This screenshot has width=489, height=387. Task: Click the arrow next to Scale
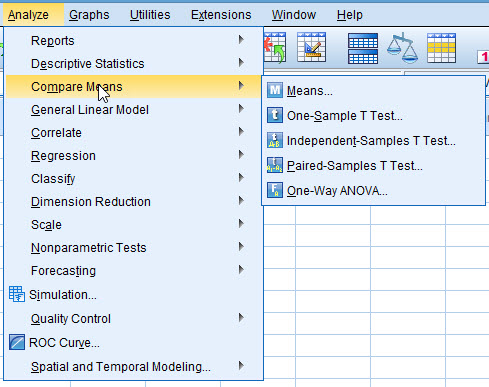pyautogui.click(x=241, y=224)
